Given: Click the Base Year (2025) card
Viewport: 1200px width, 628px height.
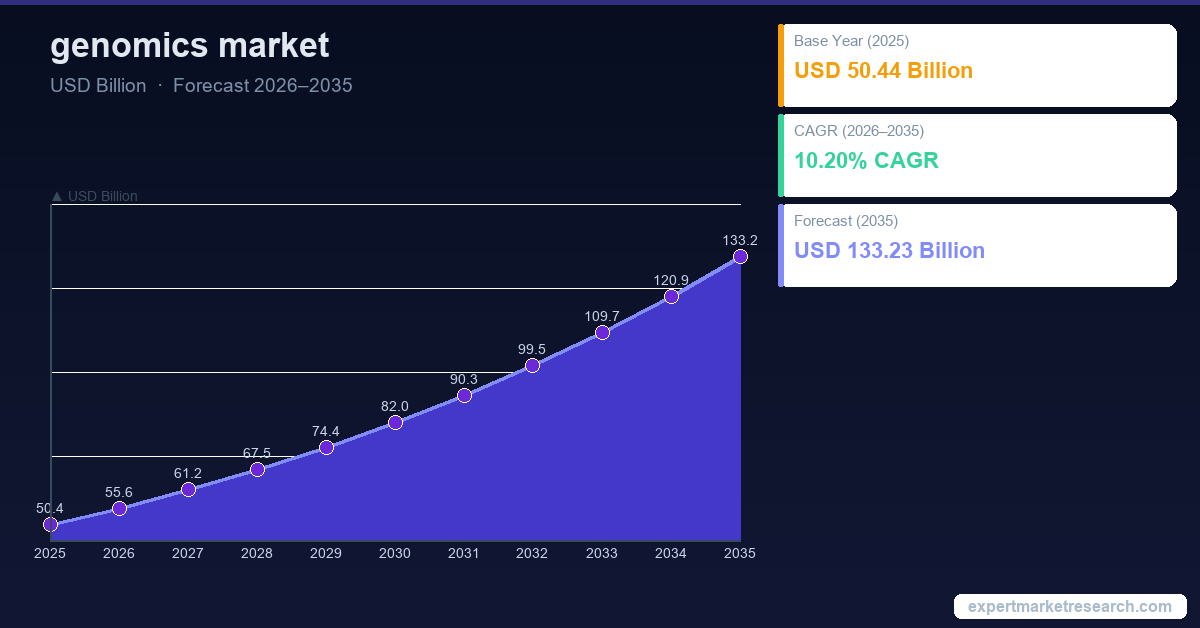Looking at the screenshot, I should point(978,65).
